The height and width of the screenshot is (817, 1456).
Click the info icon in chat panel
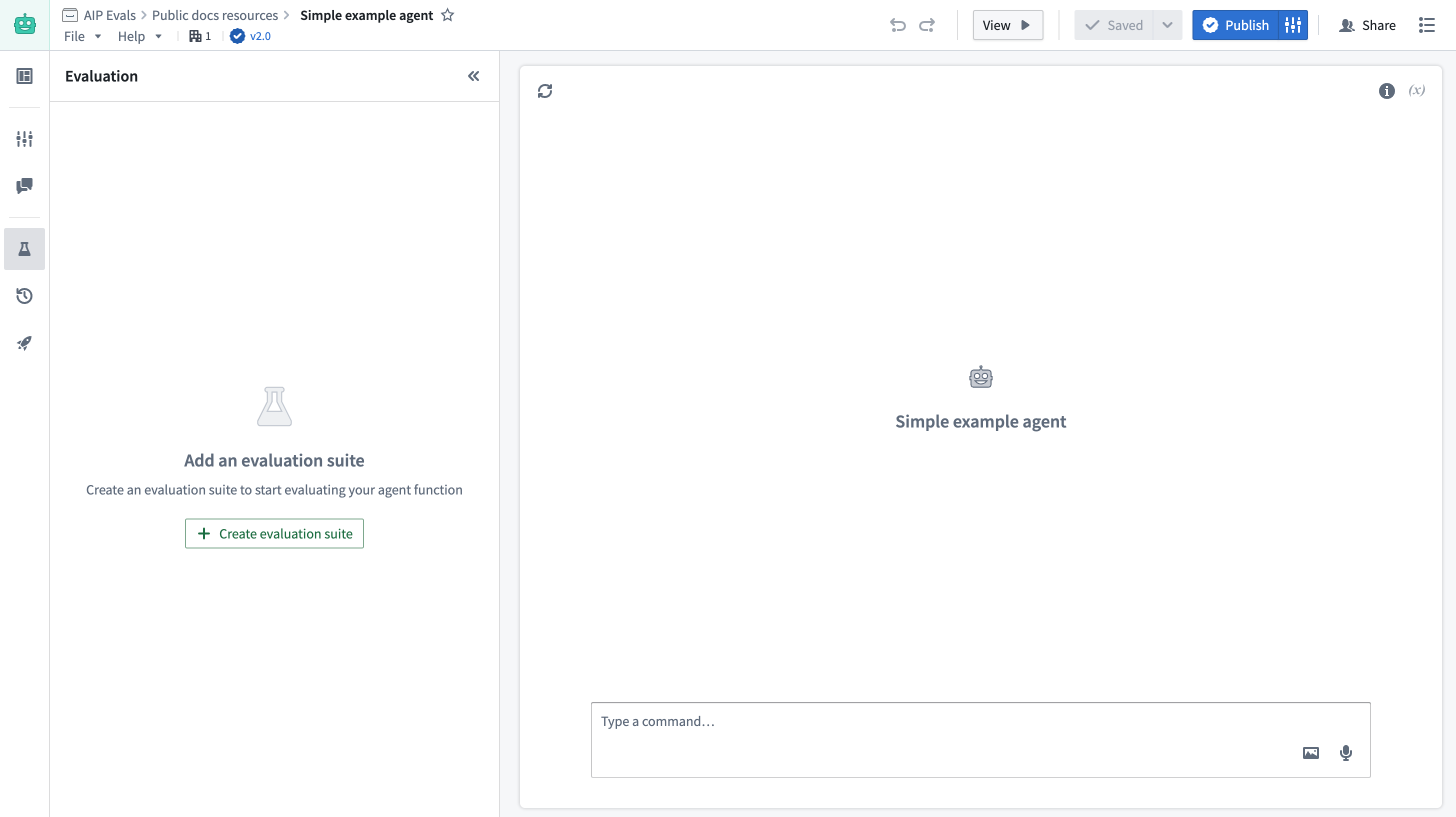coord(1386,91)
